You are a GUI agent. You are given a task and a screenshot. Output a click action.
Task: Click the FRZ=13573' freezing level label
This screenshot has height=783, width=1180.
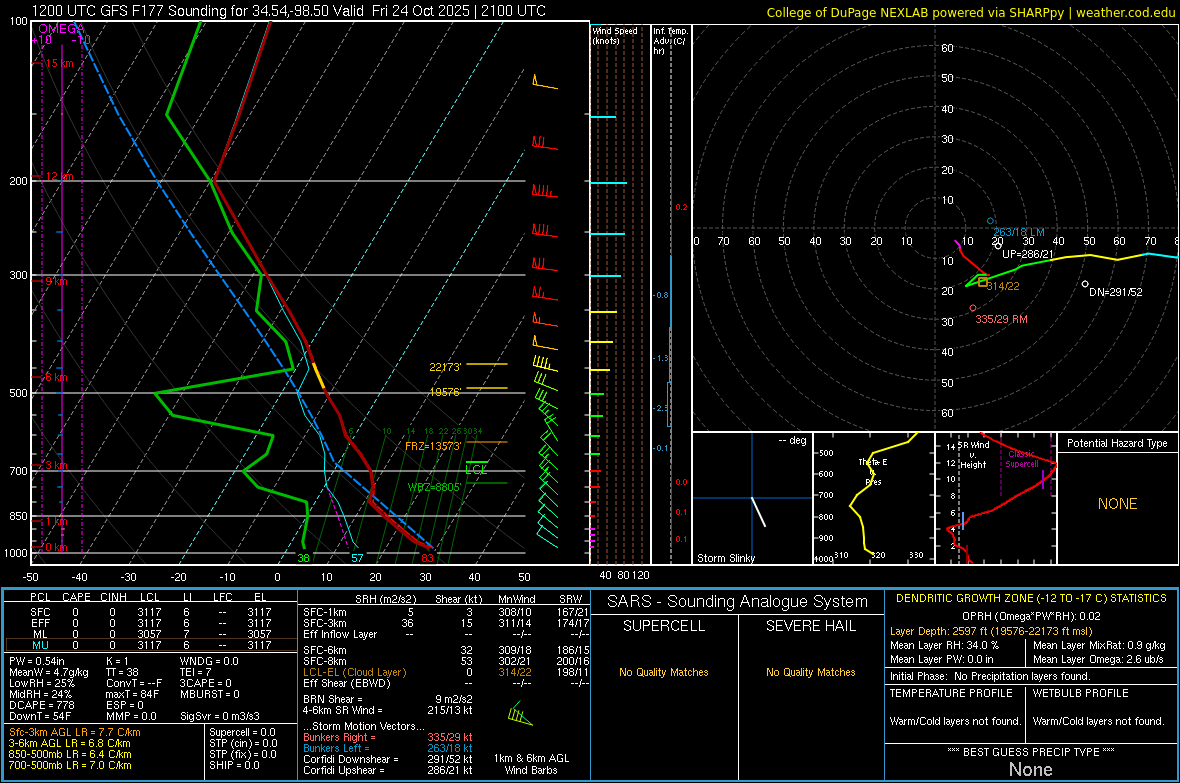[x=433, y=446]
